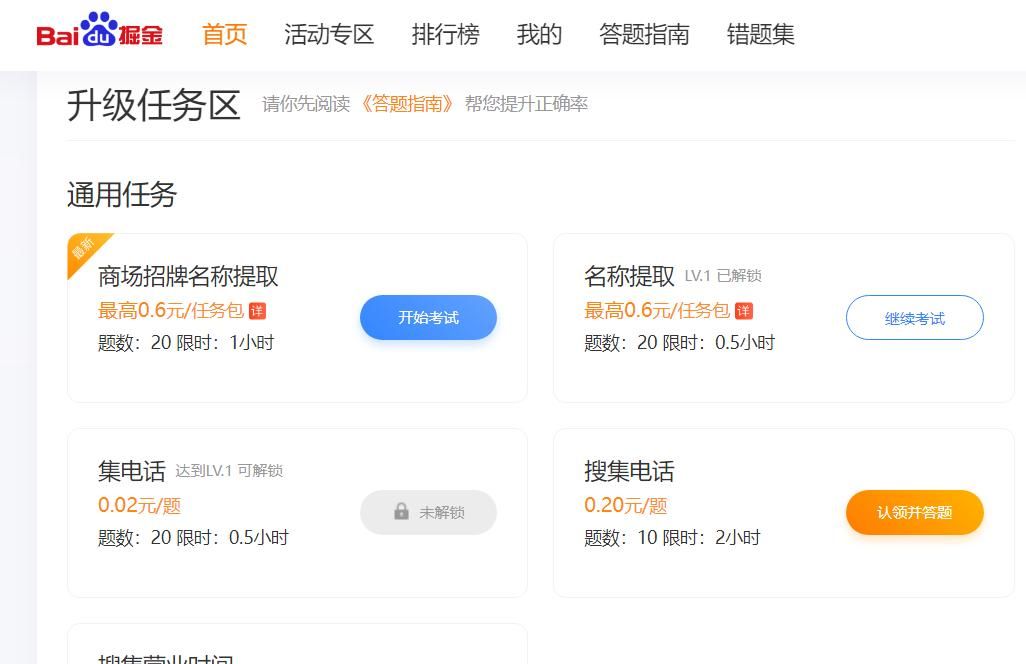Go to the 我的 section
This screenshot has width=1026, height=664.
539,35
